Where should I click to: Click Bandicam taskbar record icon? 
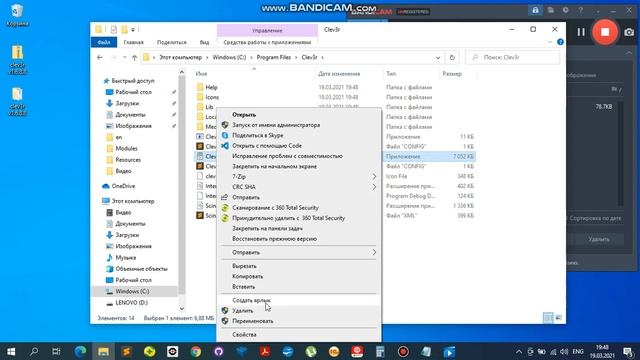click(403, 351)
